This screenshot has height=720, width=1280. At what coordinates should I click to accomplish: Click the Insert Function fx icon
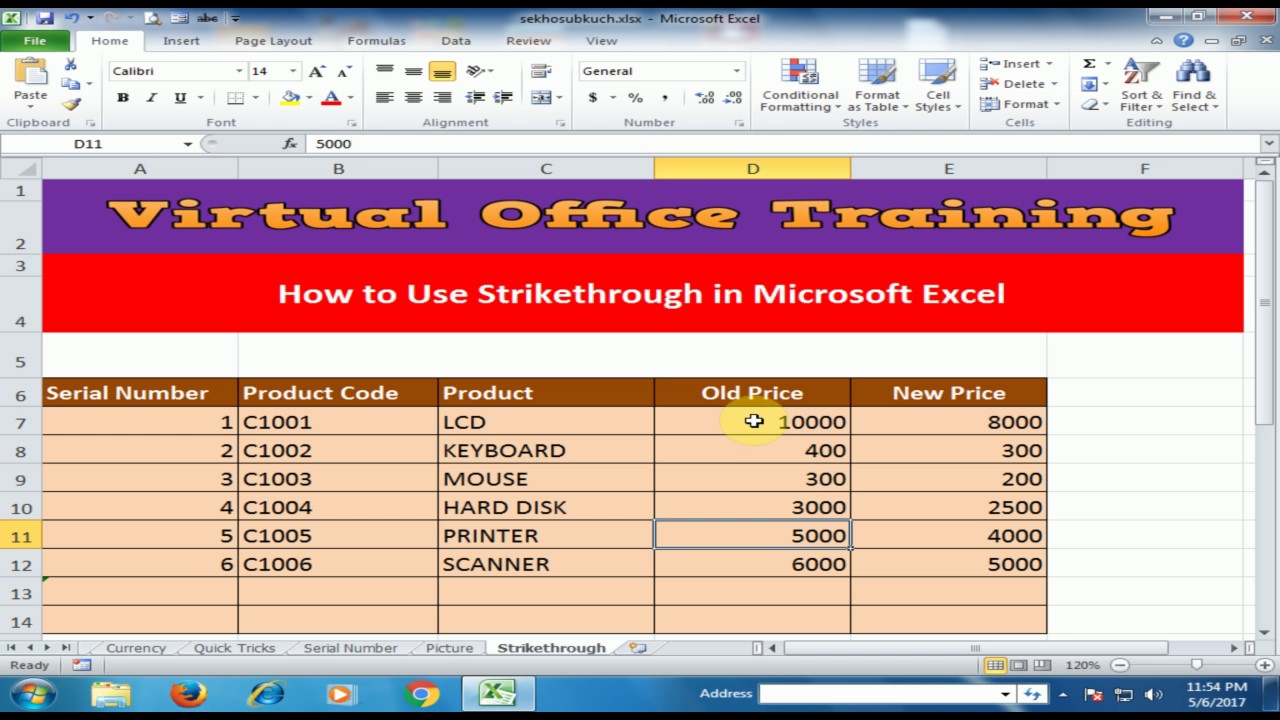click(x=290, y=144)
